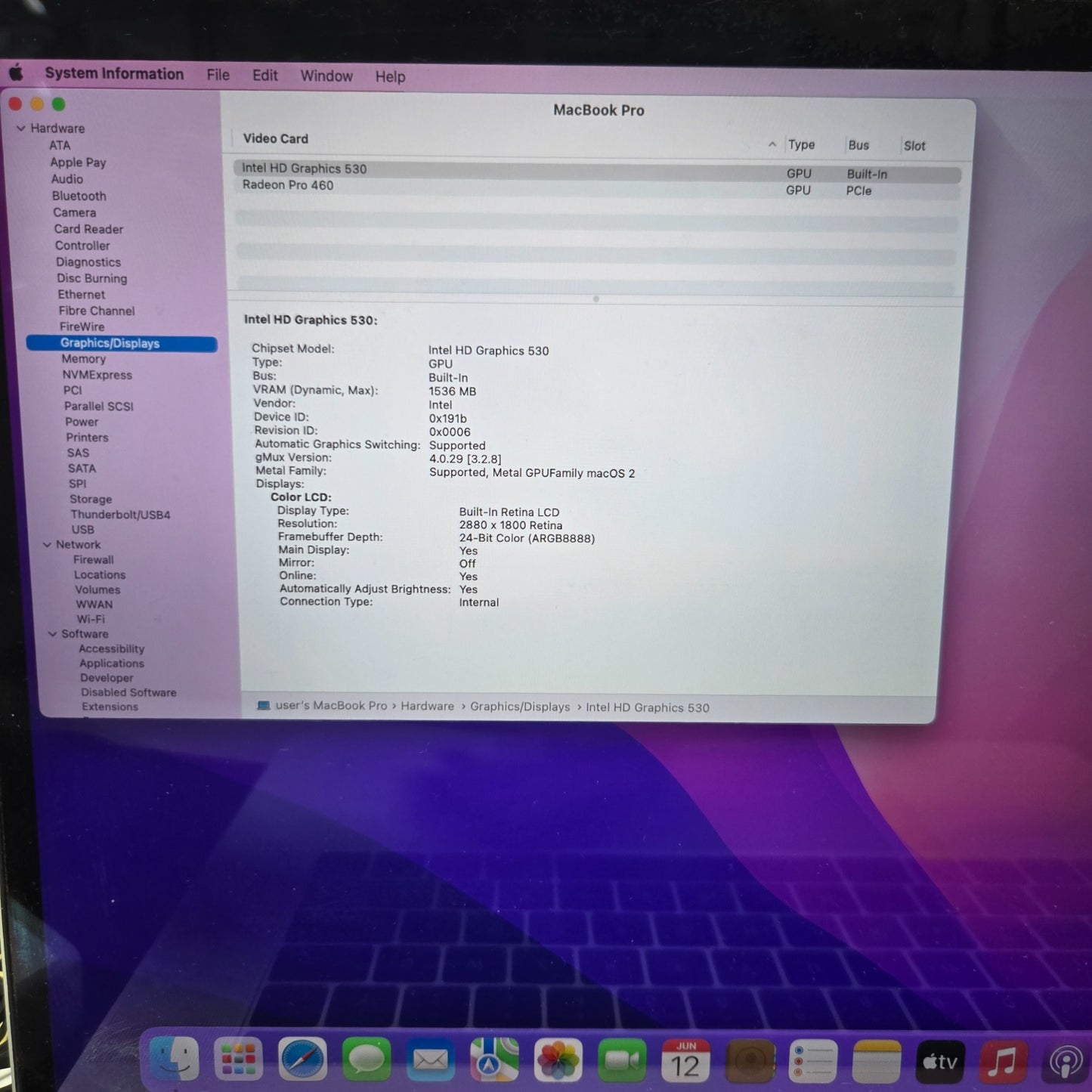Open the brown Contacts icon in the Dock

(x=750, y=1061)
